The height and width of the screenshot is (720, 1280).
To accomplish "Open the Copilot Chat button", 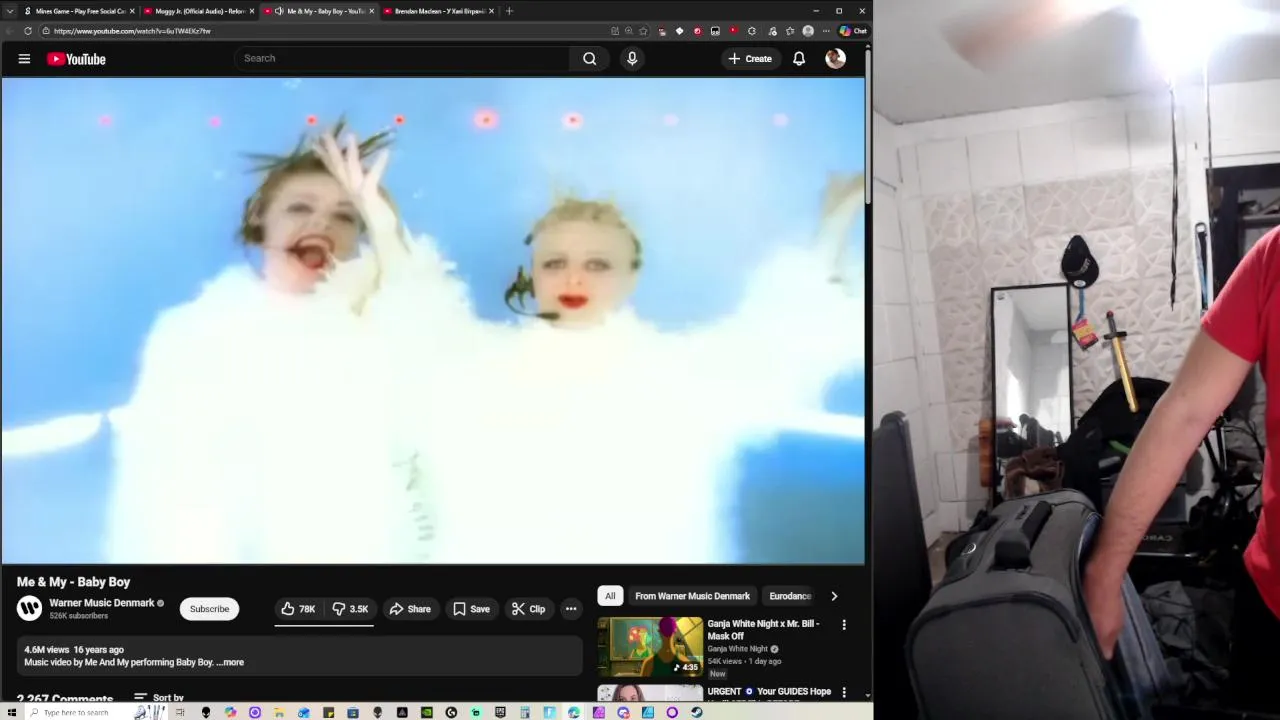I will tap(853, 31).
